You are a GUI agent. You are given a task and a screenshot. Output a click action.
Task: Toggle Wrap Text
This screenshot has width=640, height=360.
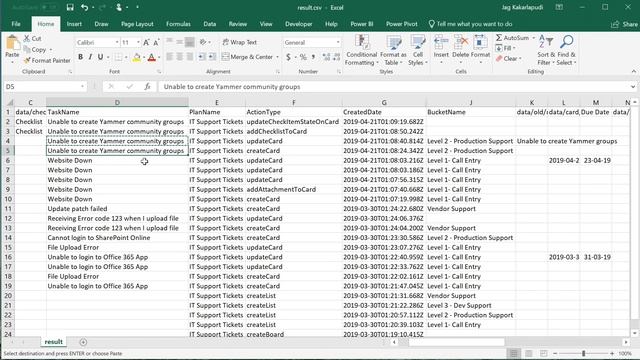tap(240, 42)
